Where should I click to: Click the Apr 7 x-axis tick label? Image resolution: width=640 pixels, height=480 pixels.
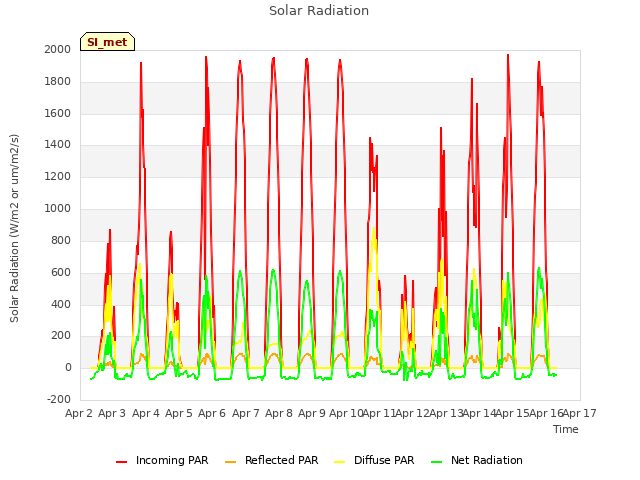246,413
